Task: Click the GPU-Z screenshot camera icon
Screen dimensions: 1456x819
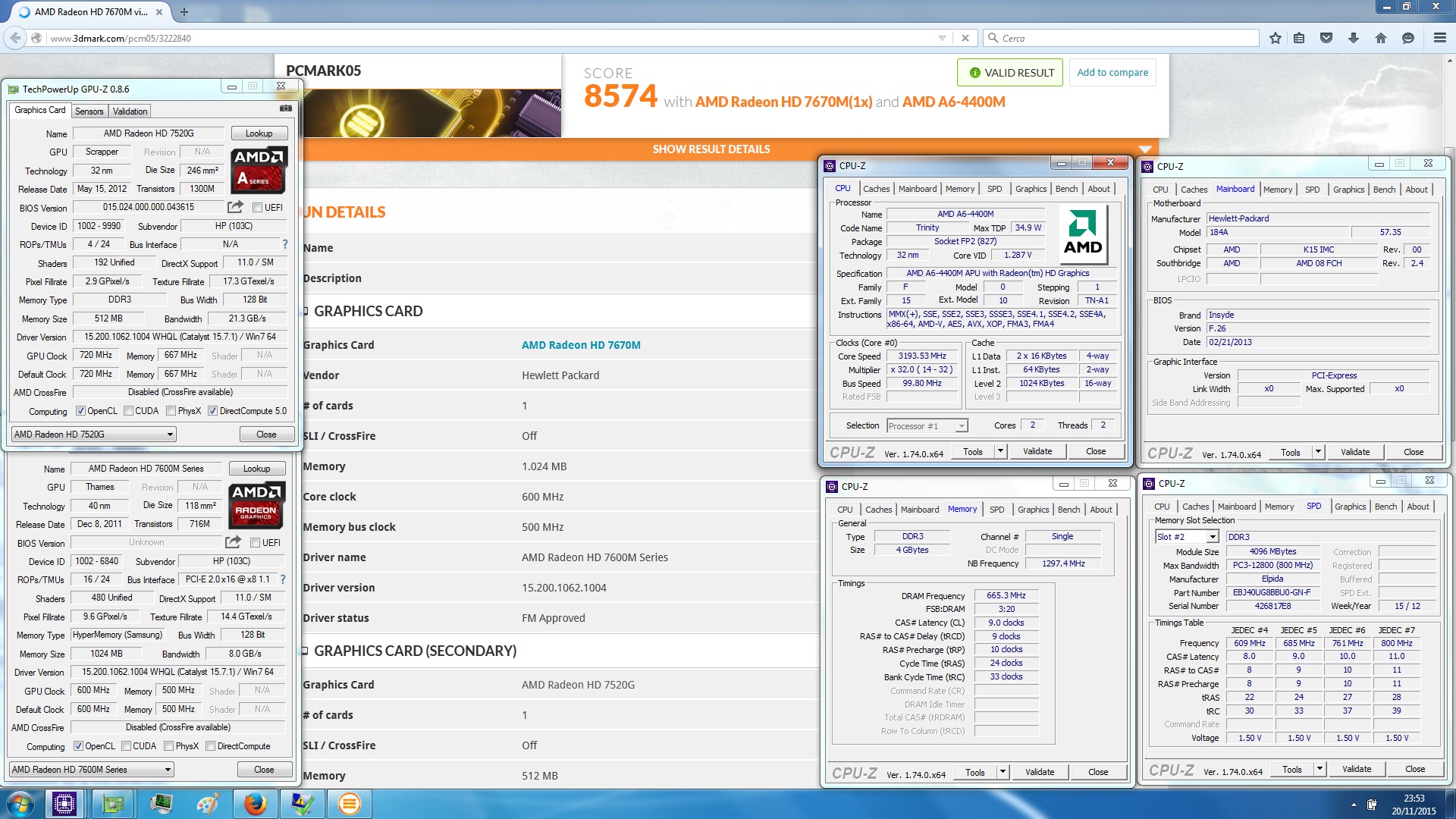Action: [285, 108]
